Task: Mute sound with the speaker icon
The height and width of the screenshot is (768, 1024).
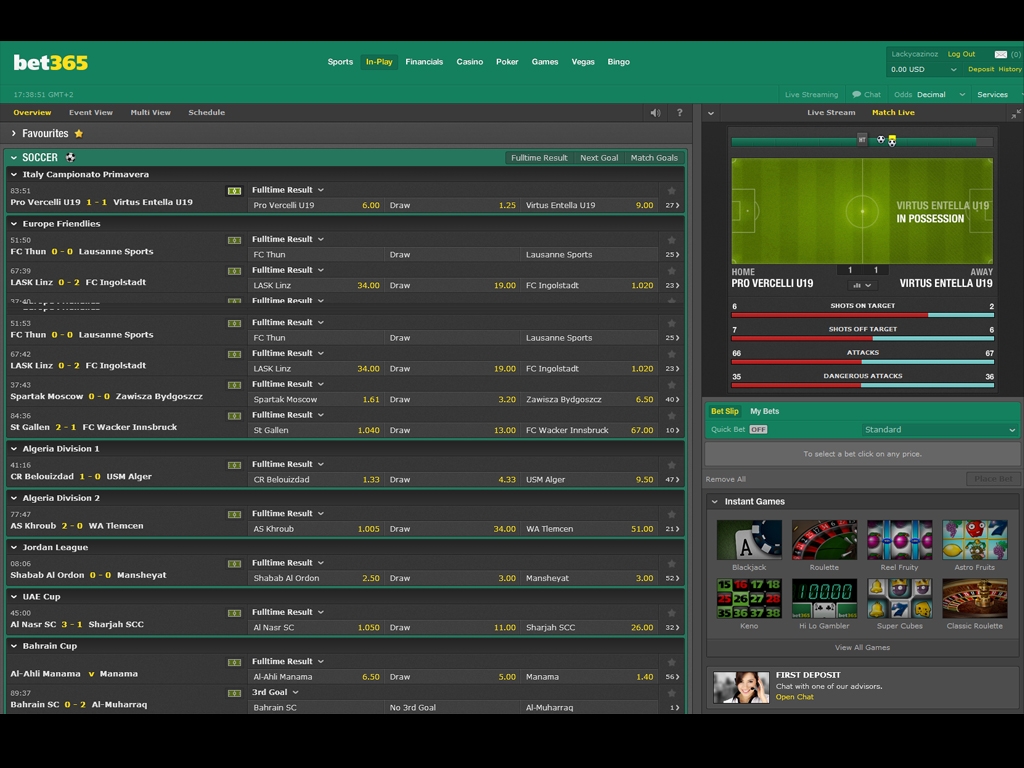Action: tap(655, 113)
